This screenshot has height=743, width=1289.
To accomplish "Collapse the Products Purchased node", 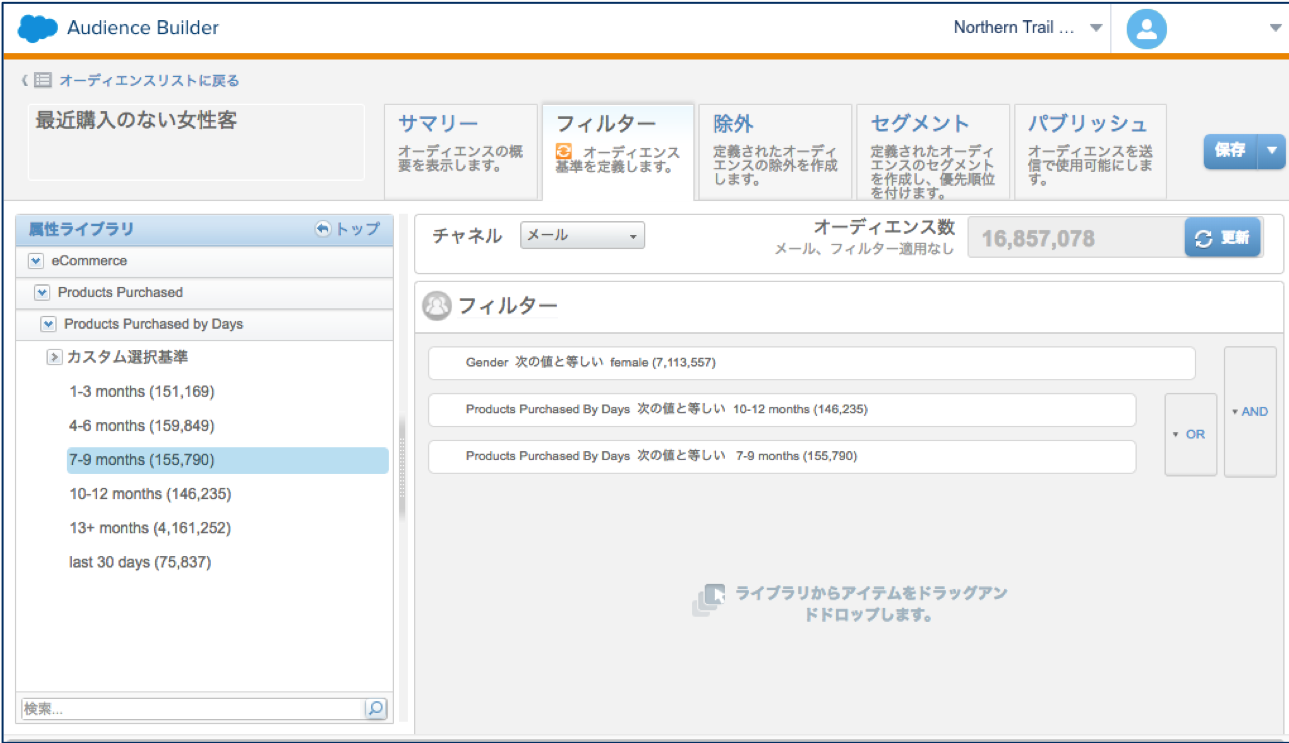I will [x=42, y=293].
